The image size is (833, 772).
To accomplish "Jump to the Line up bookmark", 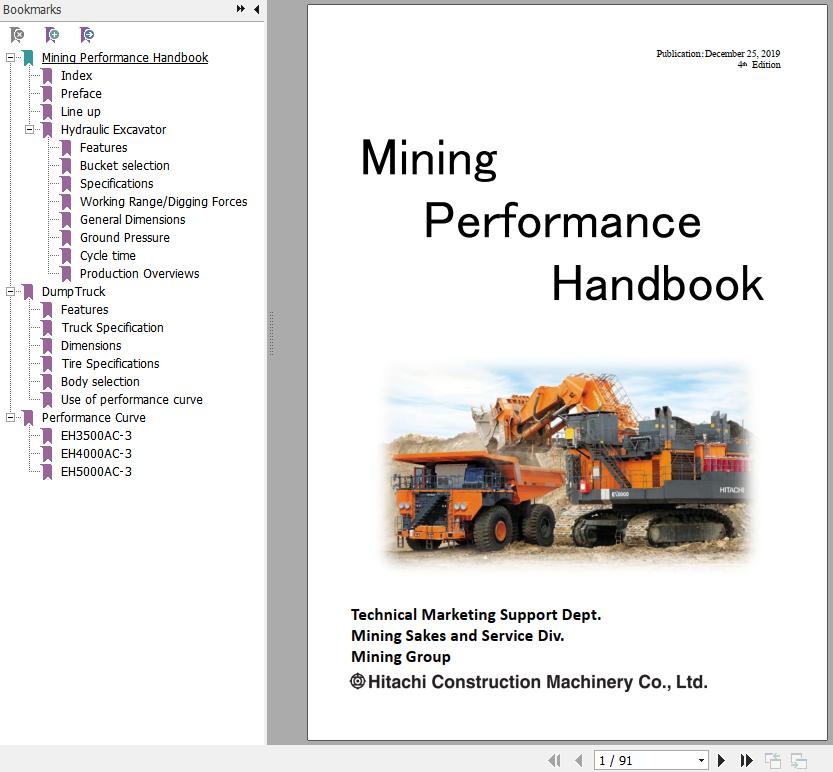I will (81, 112).
